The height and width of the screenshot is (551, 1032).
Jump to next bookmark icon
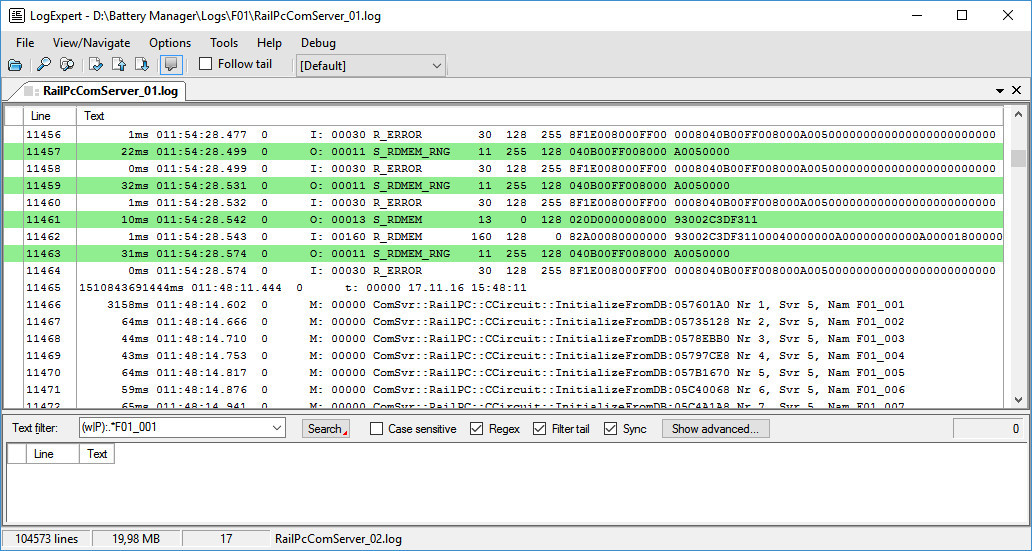[142, 65]
